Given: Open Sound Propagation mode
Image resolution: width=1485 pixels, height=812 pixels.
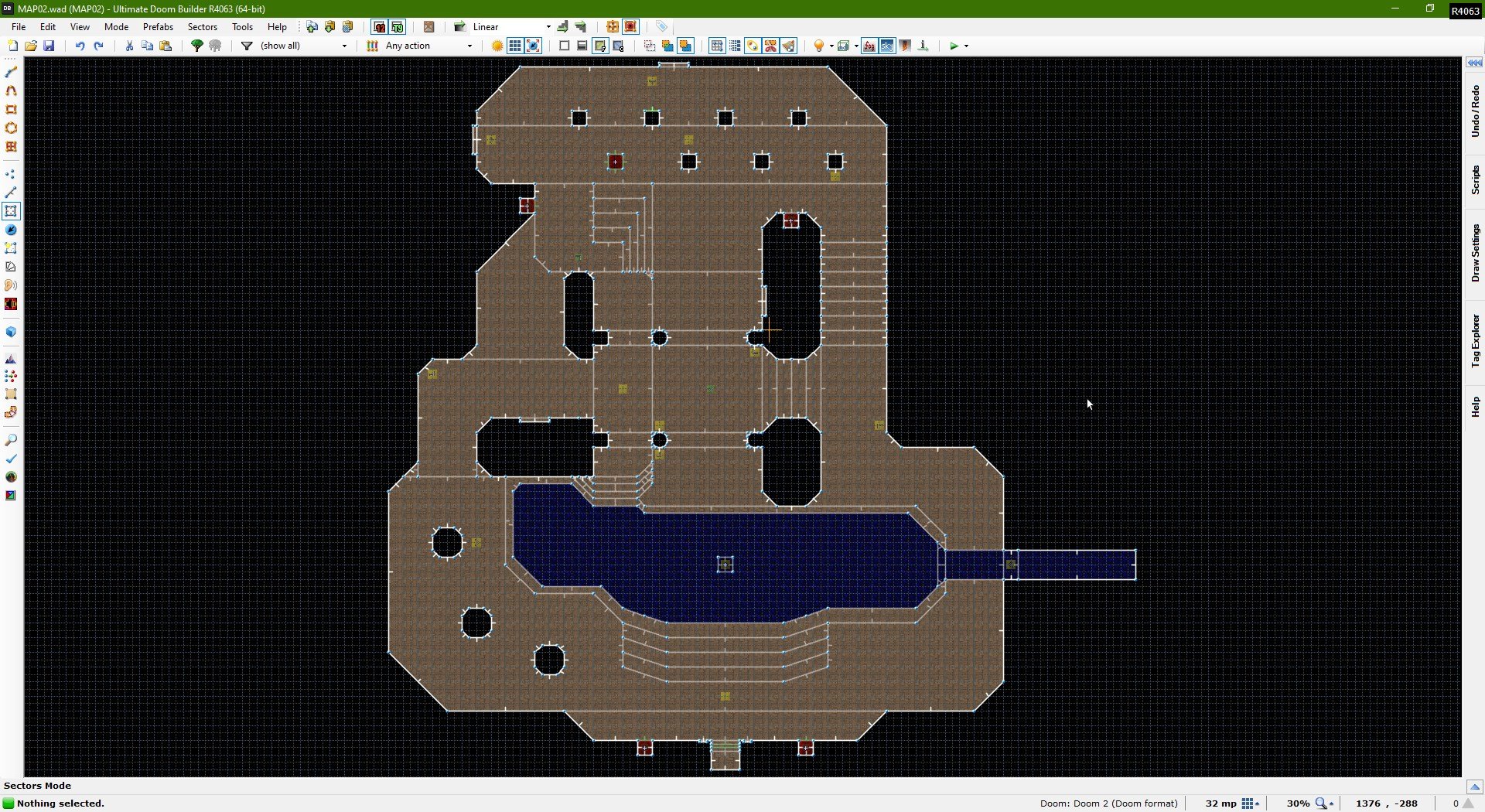Looking at the screenshot, I should click(x=11, y=285).
